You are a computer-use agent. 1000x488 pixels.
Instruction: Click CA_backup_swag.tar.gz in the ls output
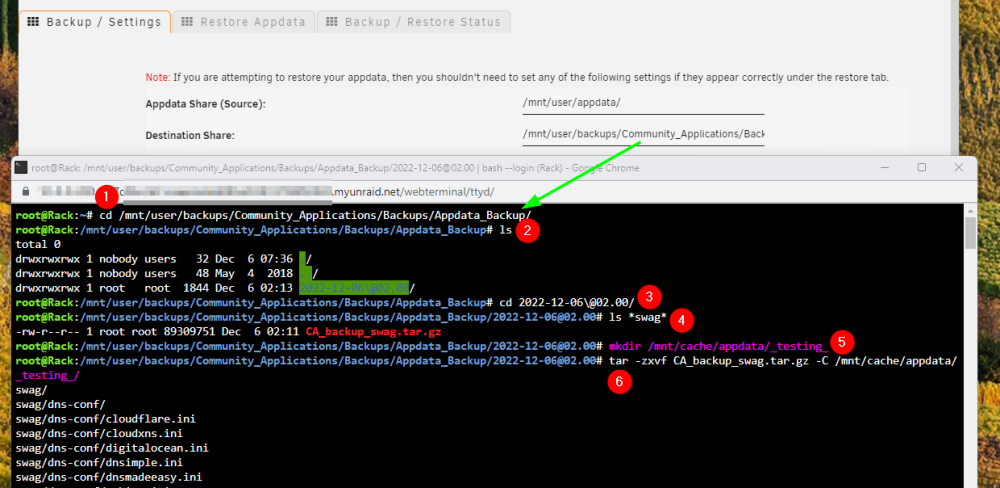[373, 332]
